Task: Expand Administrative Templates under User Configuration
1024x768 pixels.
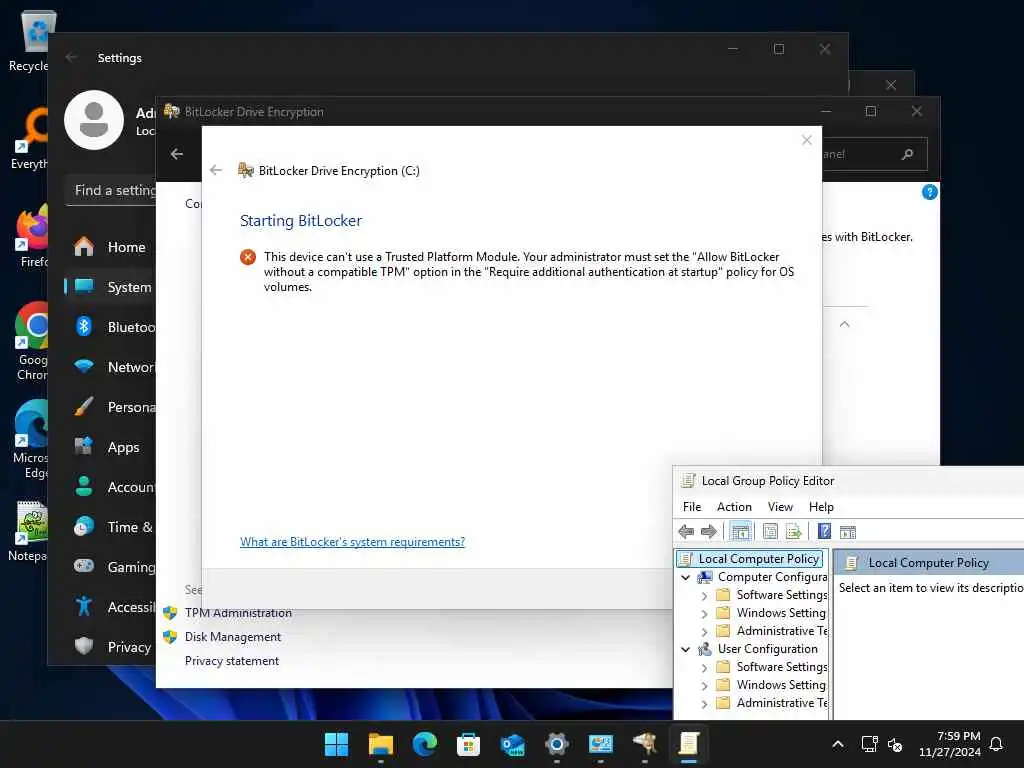Action: pos(704,703)
